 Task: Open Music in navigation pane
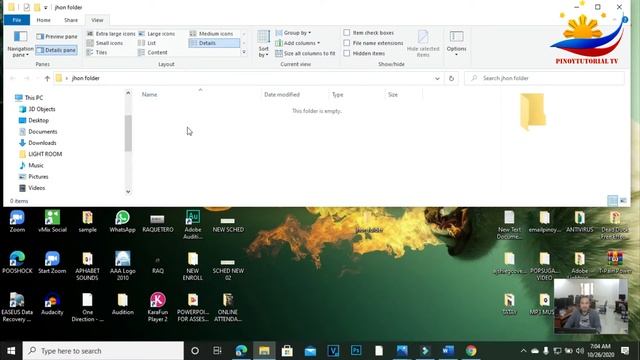[x=31, y=165]
